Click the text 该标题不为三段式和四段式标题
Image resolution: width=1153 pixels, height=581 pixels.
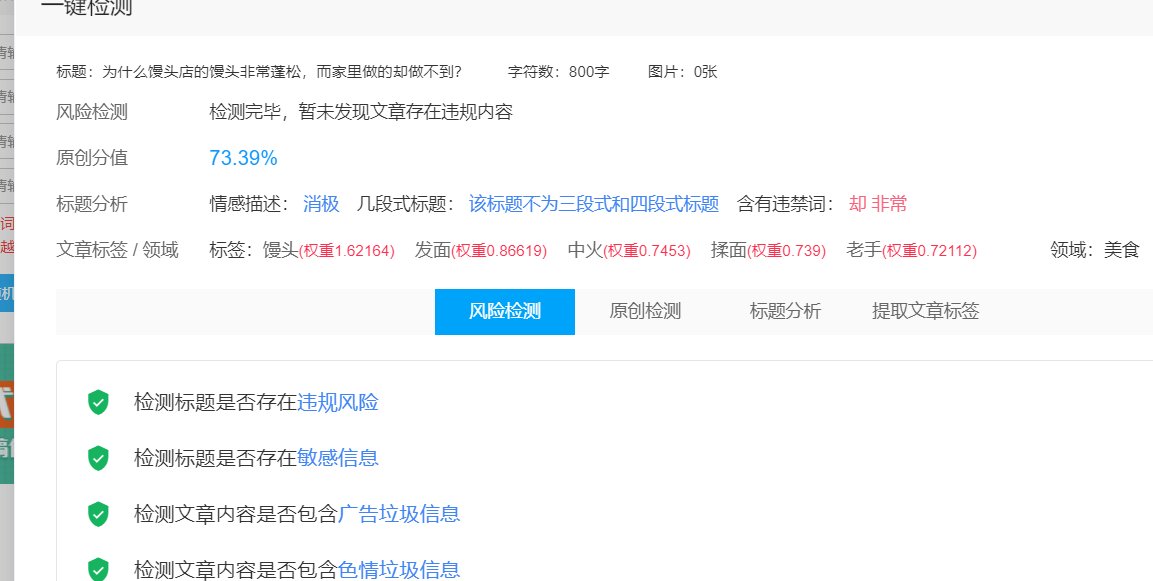point(593,204)
